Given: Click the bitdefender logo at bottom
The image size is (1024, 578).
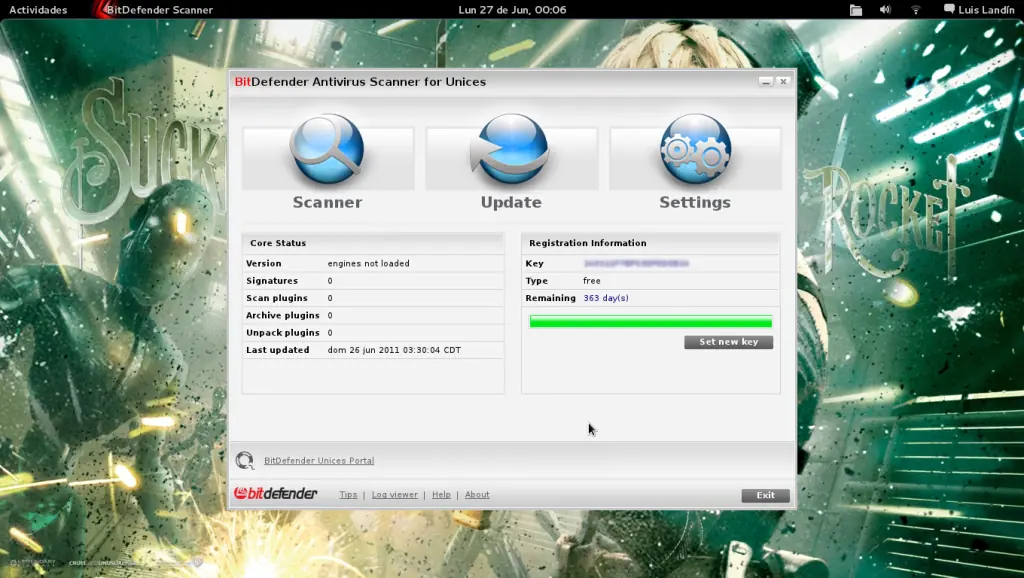Looking at the screenshot, I should pyautogui.click(x=276, y=494).
